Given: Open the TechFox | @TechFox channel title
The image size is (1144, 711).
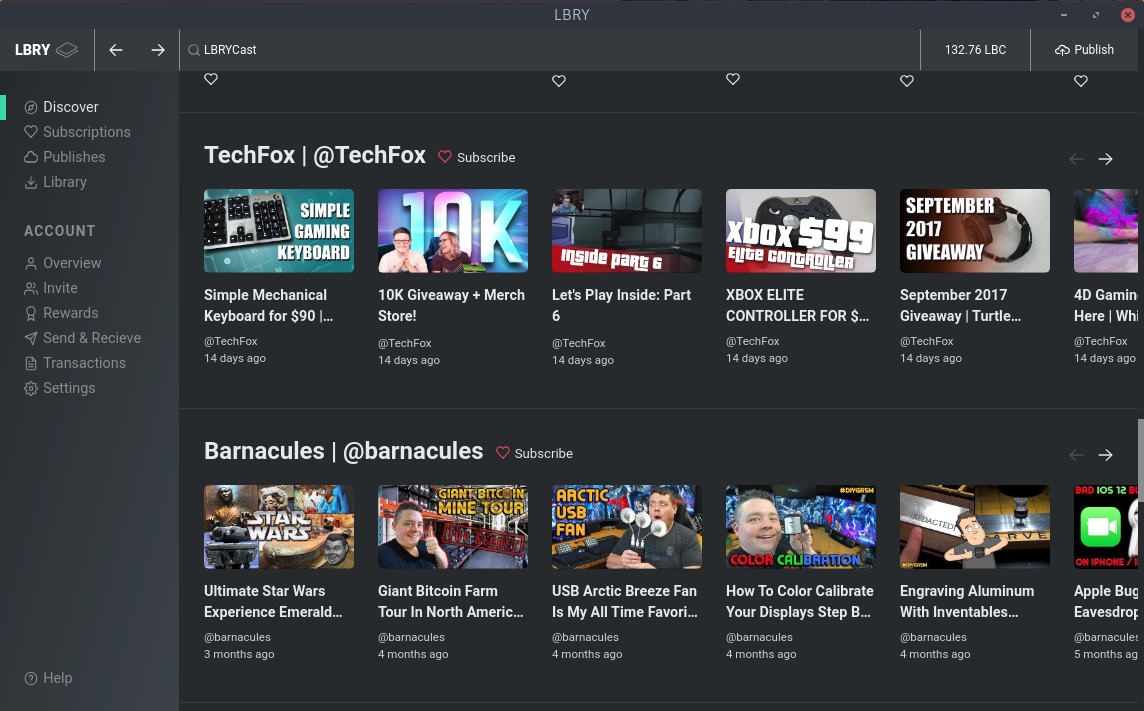Looking at the screenshot, I should [314, 155].
